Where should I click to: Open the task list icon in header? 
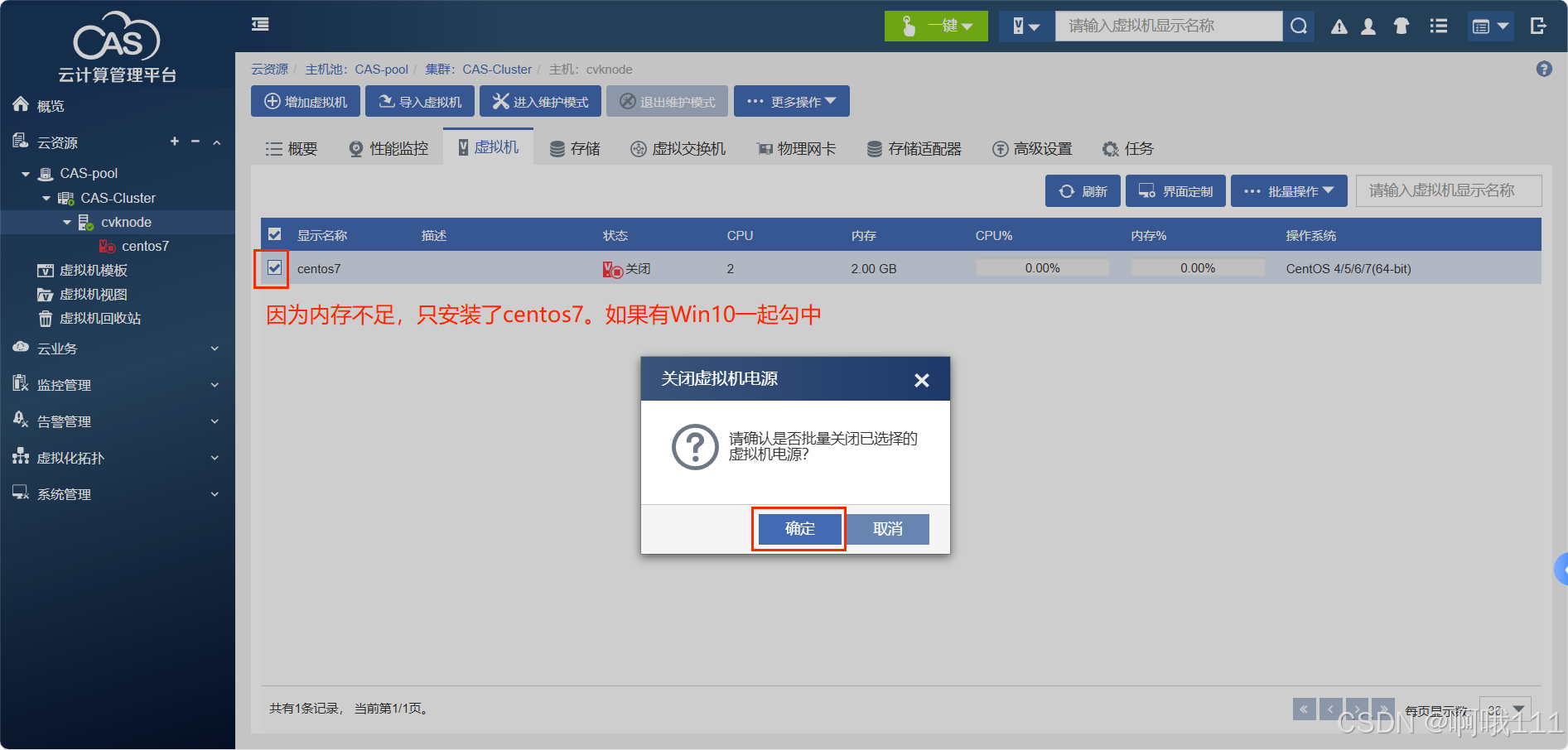tap(1439, 26)
